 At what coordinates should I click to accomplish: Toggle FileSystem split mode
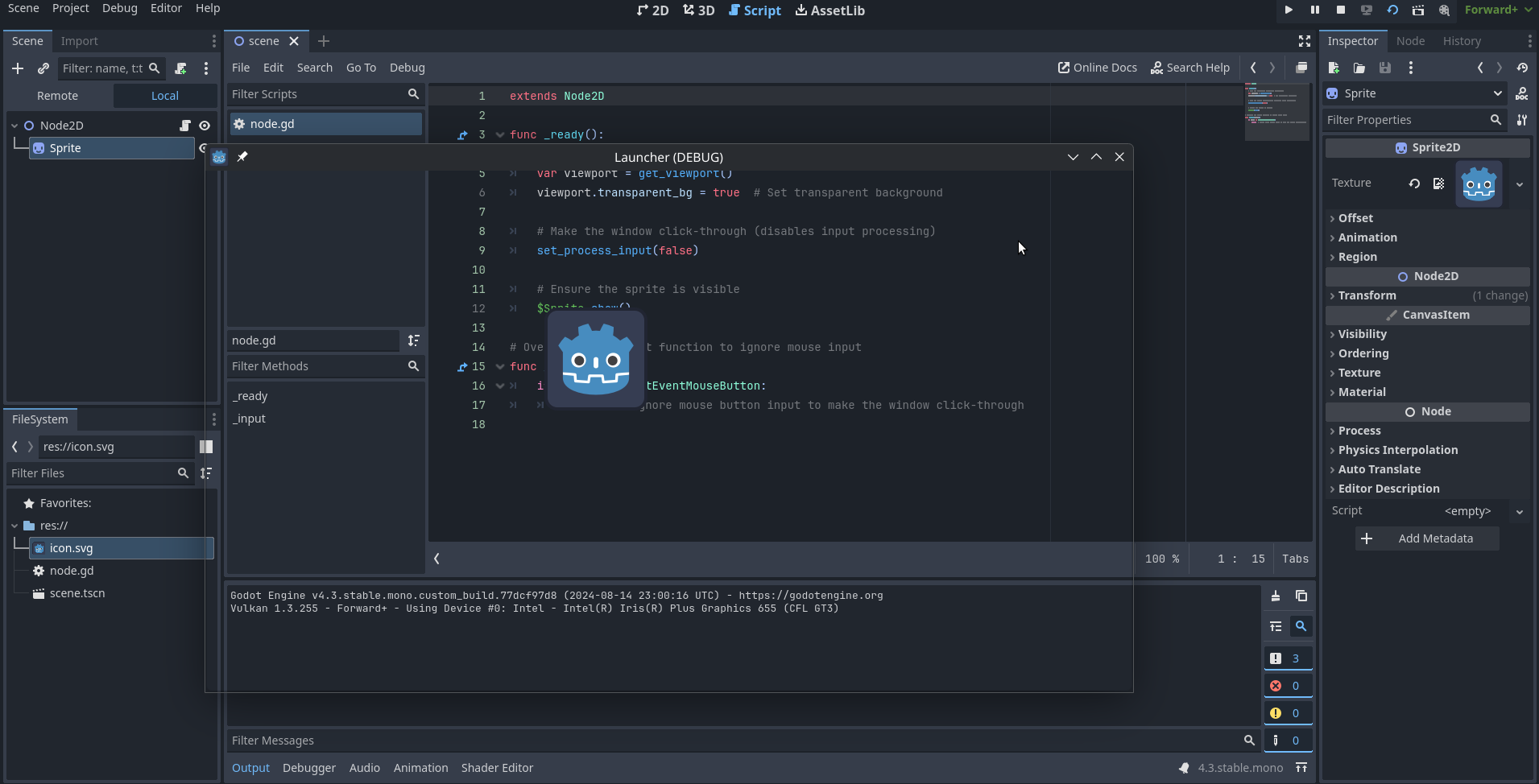pyautogui.click(x=206, y=447)
